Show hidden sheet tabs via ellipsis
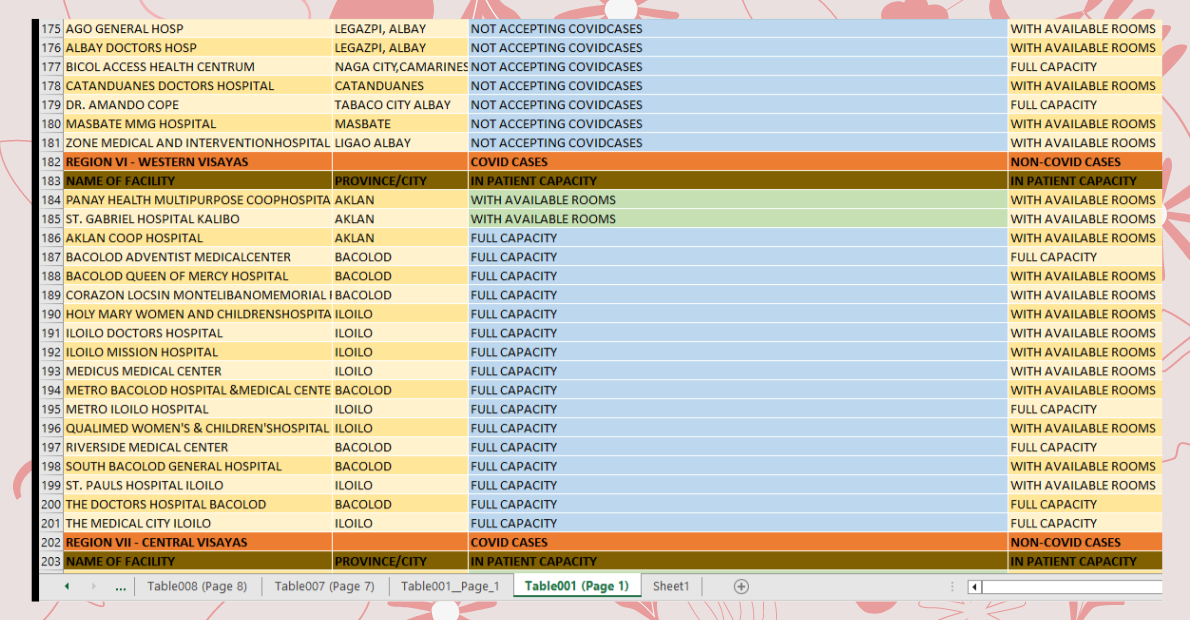This screenshot has width=1190, height=620. click(120, 586)
